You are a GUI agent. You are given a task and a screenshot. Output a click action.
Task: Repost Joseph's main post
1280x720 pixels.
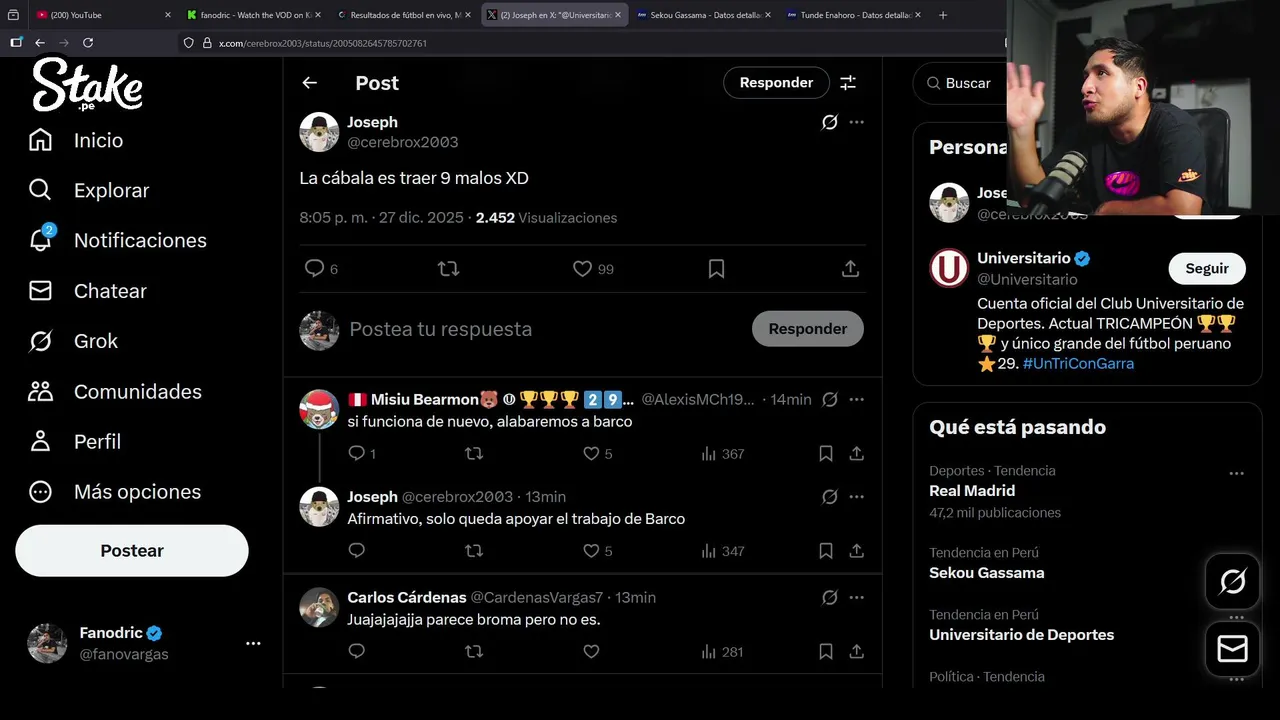448,268
